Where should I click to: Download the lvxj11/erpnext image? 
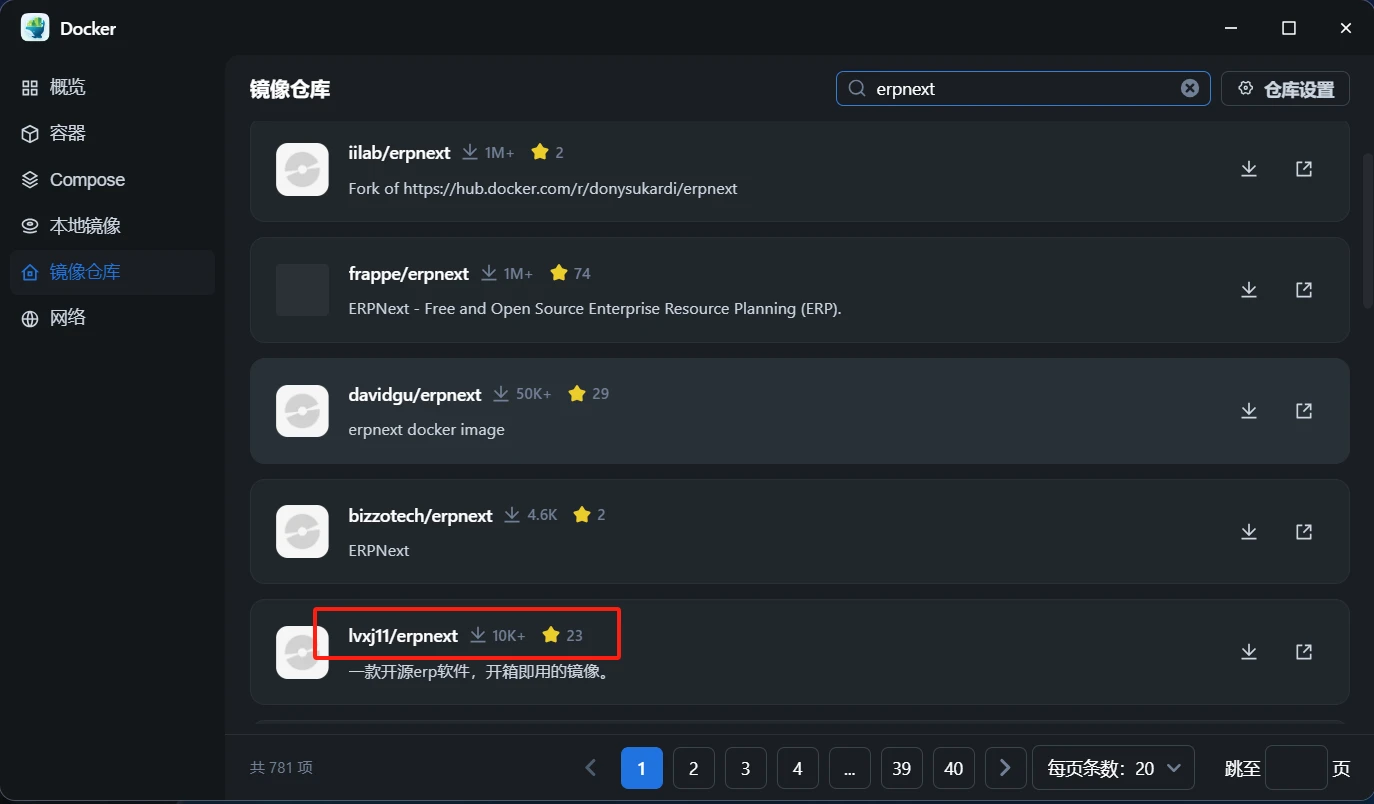(x=1249, y=652)
